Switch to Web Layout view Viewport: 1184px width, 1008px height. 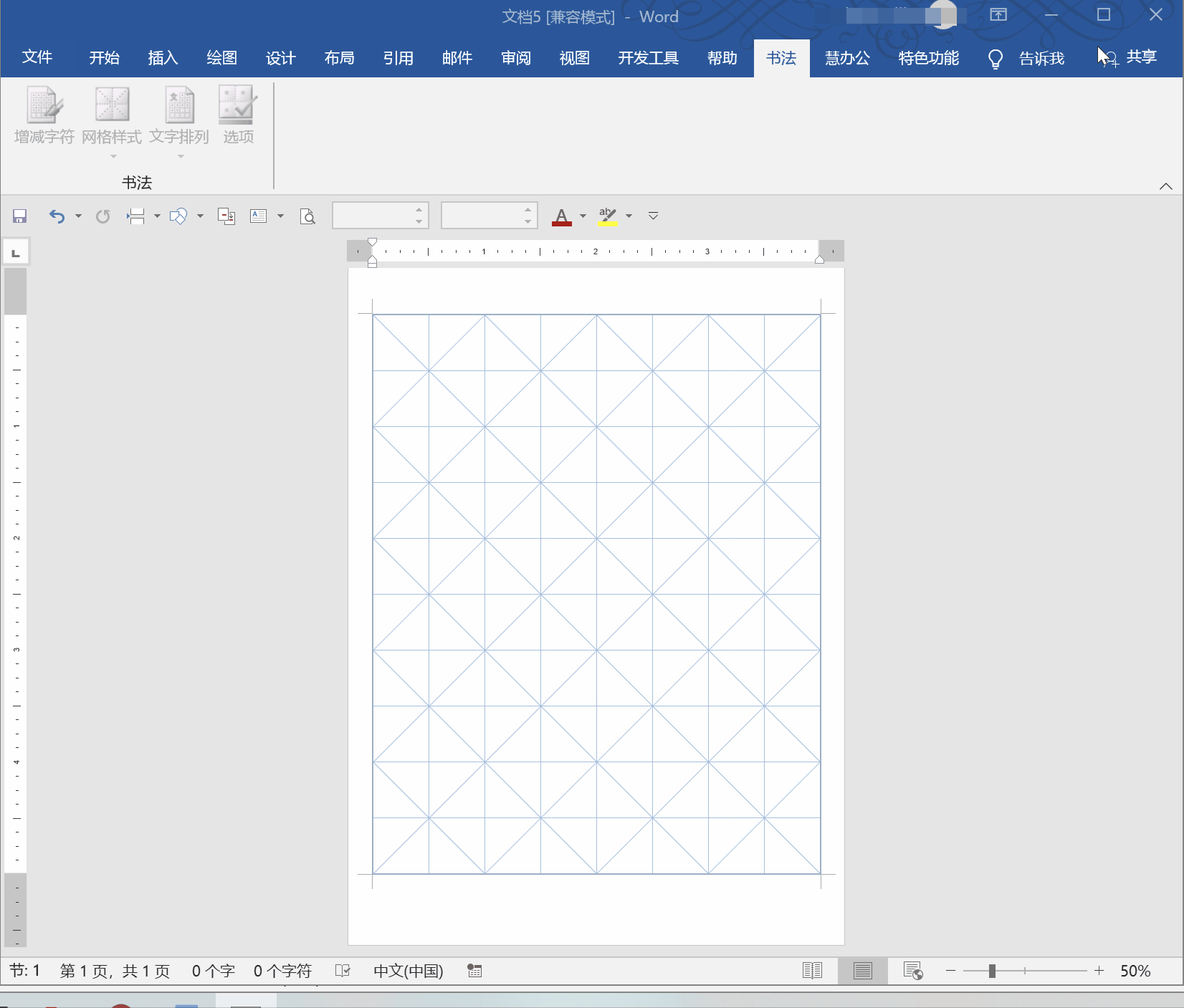click(x=913, y=971)
